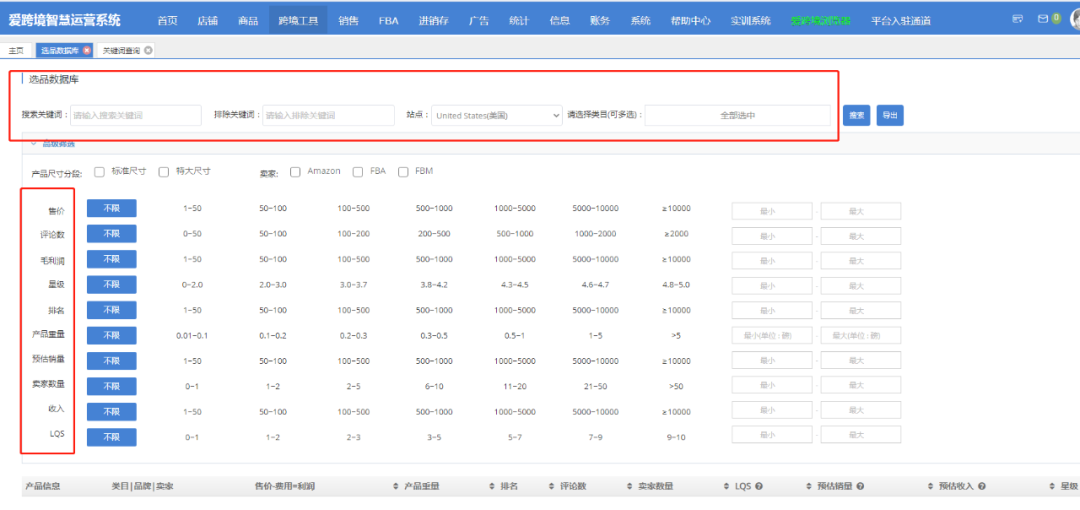This screenshot has width=1080, height=510.
Task: Select 不限 in the 毛利润 row
Action: point(112,259)
